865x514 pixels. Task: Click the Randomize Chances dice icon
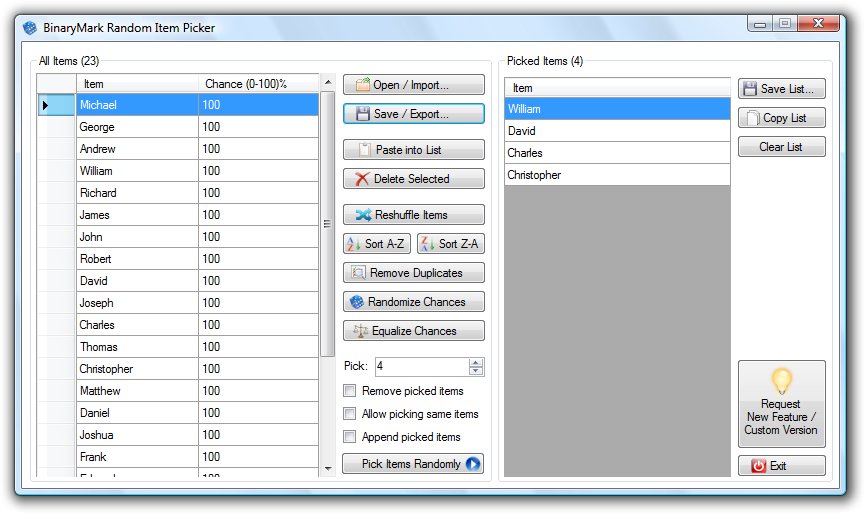357,302
